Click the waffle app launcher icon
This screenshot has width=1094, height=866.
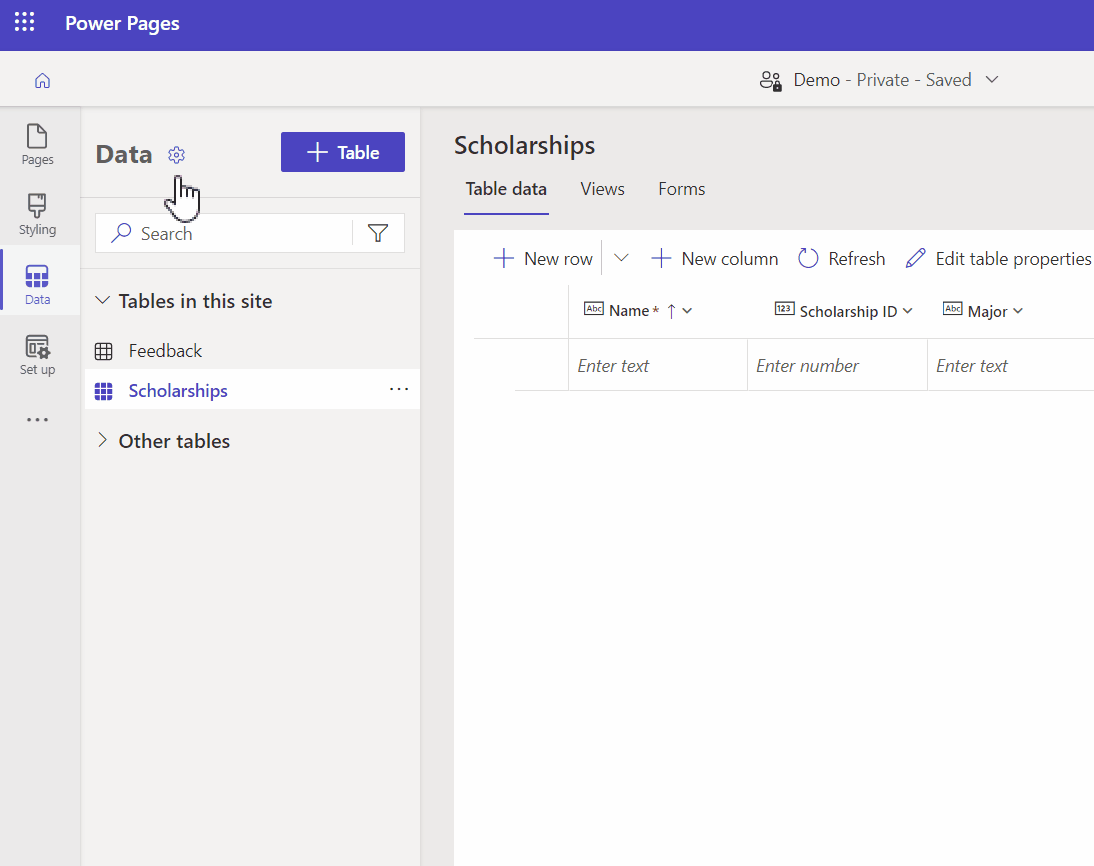[24, 22]
